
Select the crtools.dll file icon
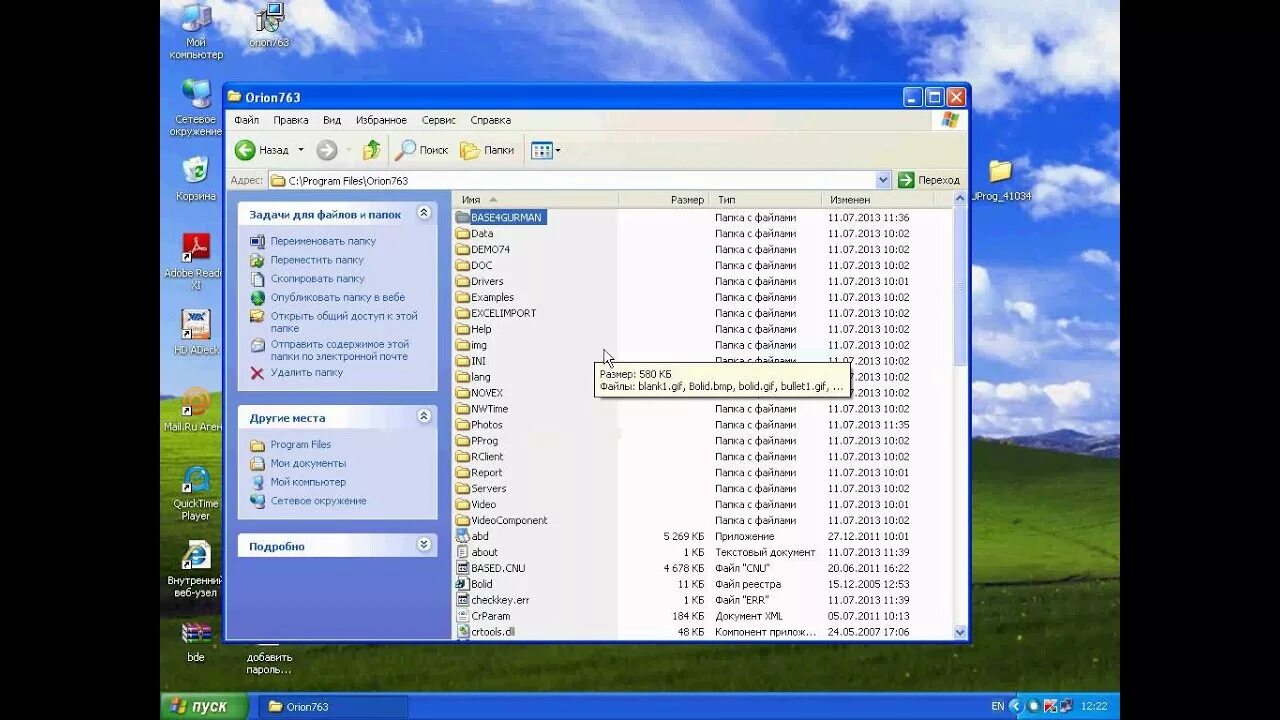point(462,632)
